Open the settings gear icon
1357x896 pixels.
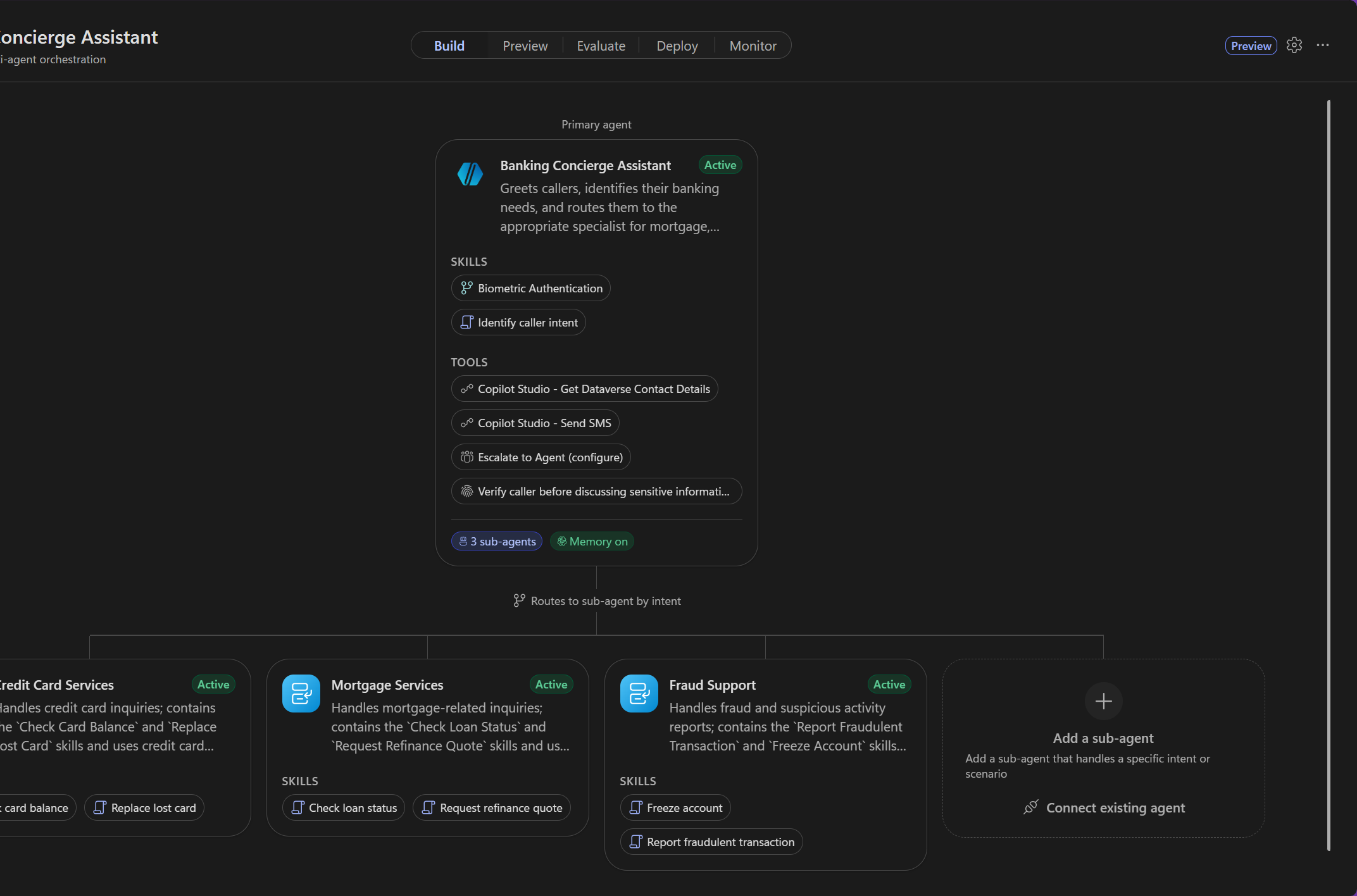(x=1294, y=46)
